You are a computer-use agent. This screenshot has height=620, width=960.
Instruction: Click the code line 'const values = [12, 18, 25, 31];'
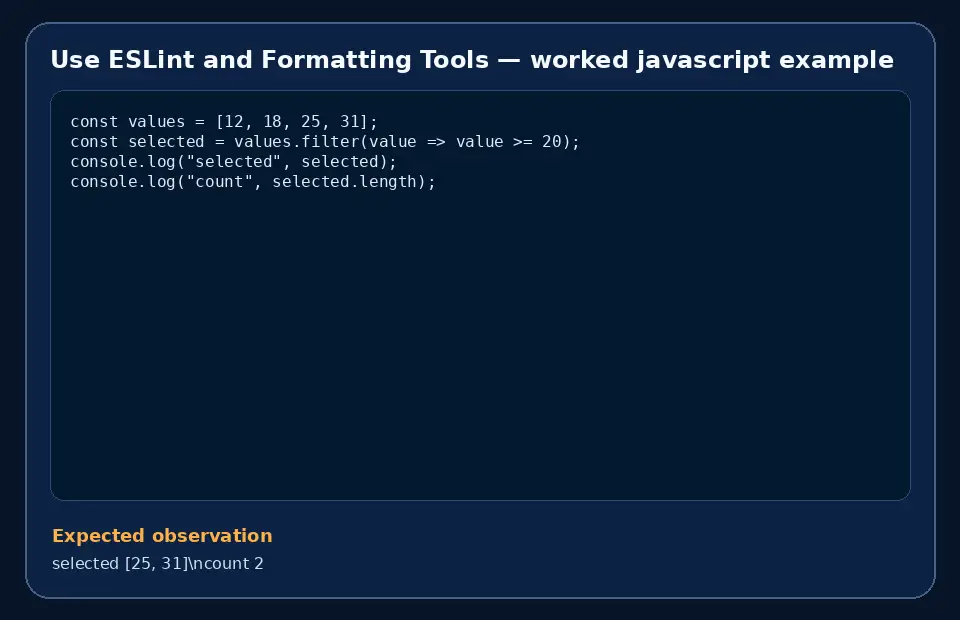224,122
